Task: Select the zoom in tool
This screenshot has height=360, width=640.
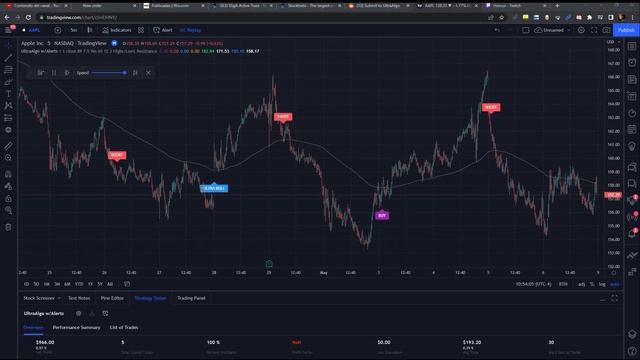Action: pos(8,158)
